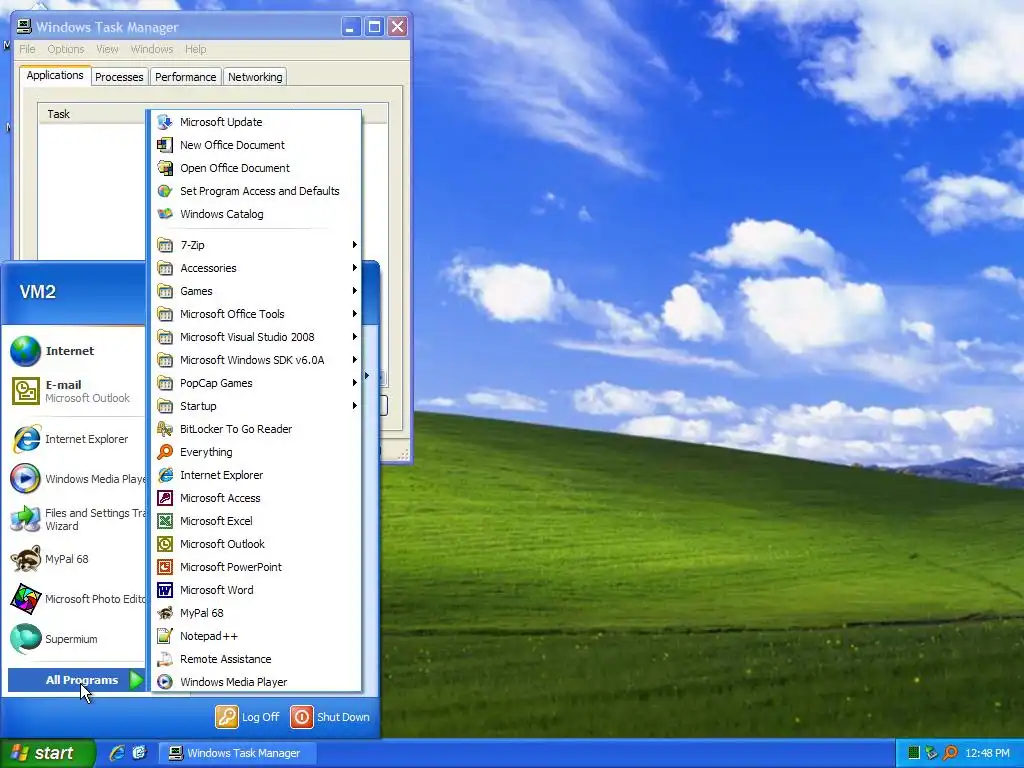Open Set Program Access and Defaults
The height and width of the screenshot is (768, 1024).
point(256,191)
